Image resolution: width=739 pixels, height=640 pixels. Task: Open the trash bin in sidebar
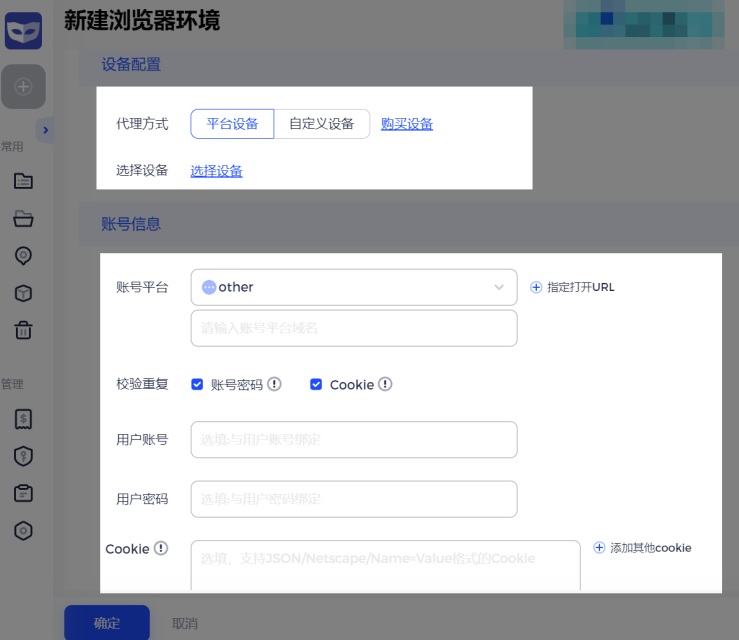(x=23, y=330)
